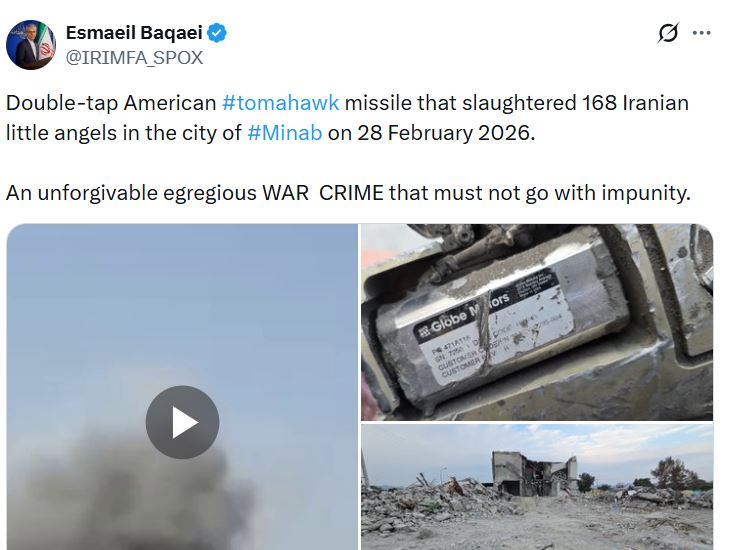Viewport: 731px width, 550px height.
Task: Click the text 'must not go with impunity'
Action: pyautogui.click(x=561, y=193)
